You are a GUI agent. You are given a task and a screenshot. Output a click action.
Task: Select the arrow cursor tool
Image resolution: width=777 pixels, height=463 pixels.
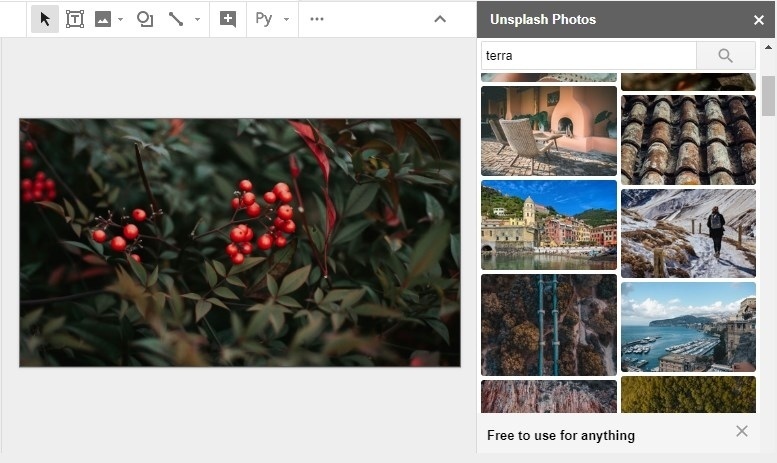coord(45,19)
